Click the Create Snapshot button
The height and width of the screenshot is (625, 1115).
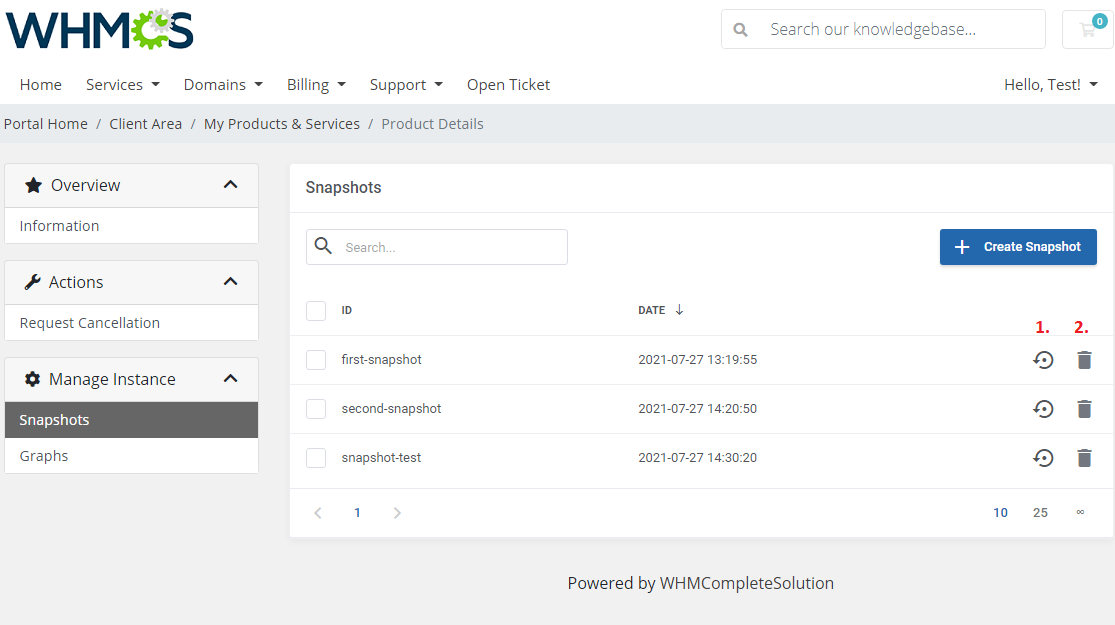click(x=1018, y=247)
